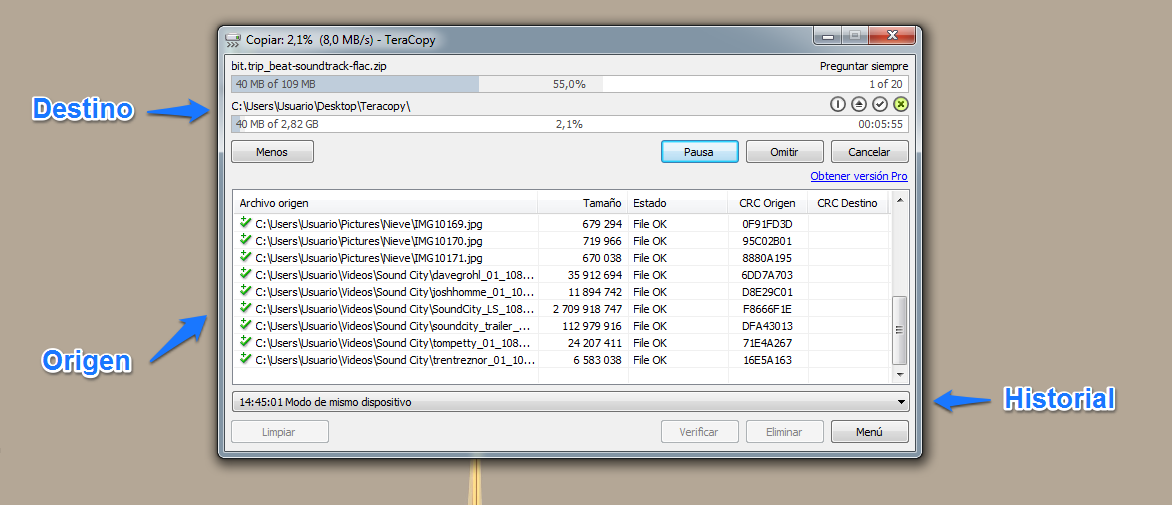Screen dimensions: 1172x505
Task: Select the Sound City\joshhomme_01 file row
Action: pos(562,291)
